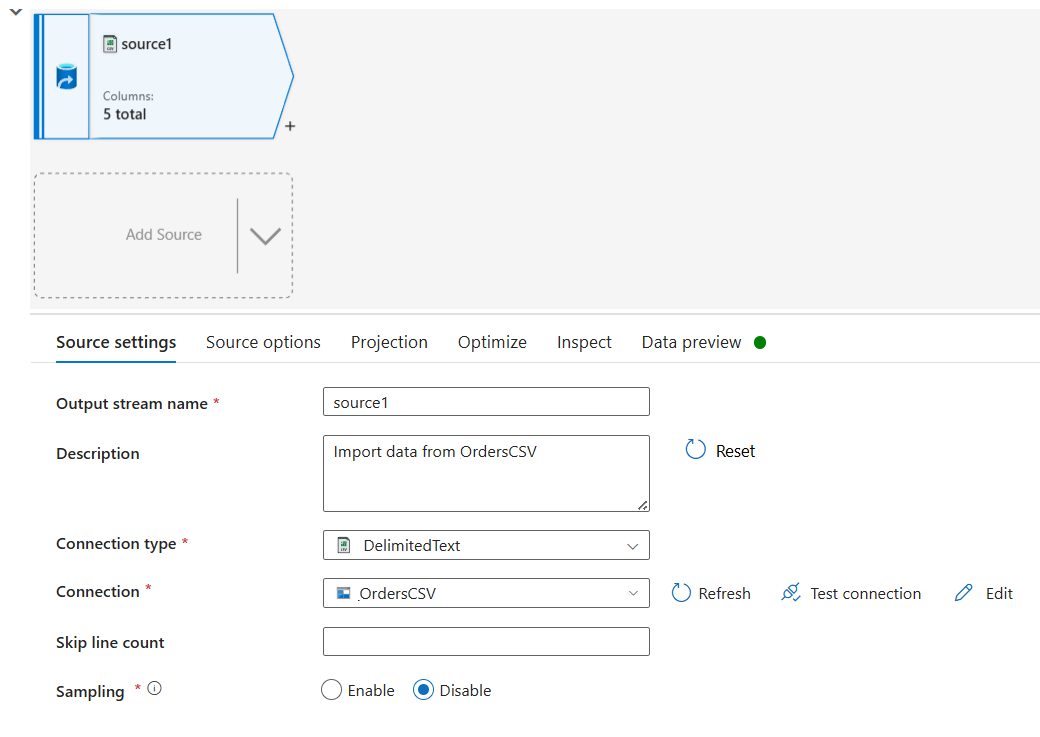
Task: Run Test connection
Action: tap(866, 594)
